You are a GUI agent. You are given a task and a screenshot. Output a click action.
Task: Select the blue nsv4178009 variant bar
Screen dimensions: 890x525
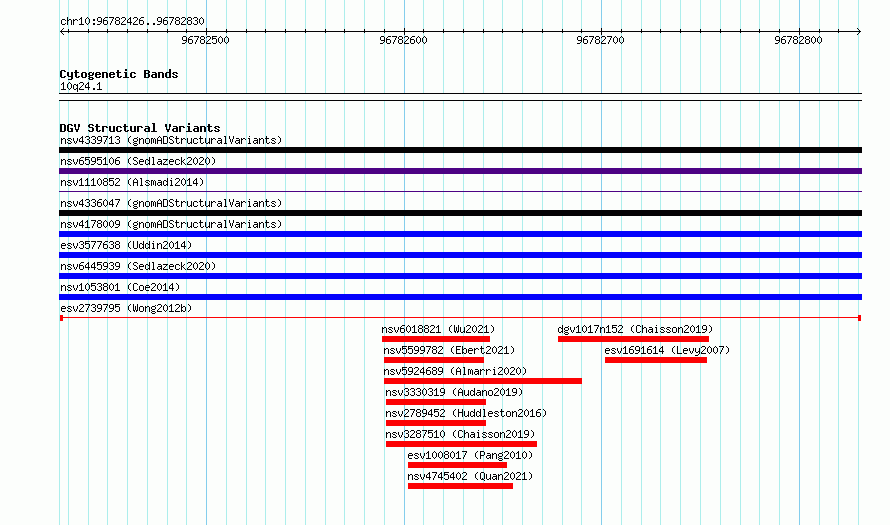(x=460, y=234)
